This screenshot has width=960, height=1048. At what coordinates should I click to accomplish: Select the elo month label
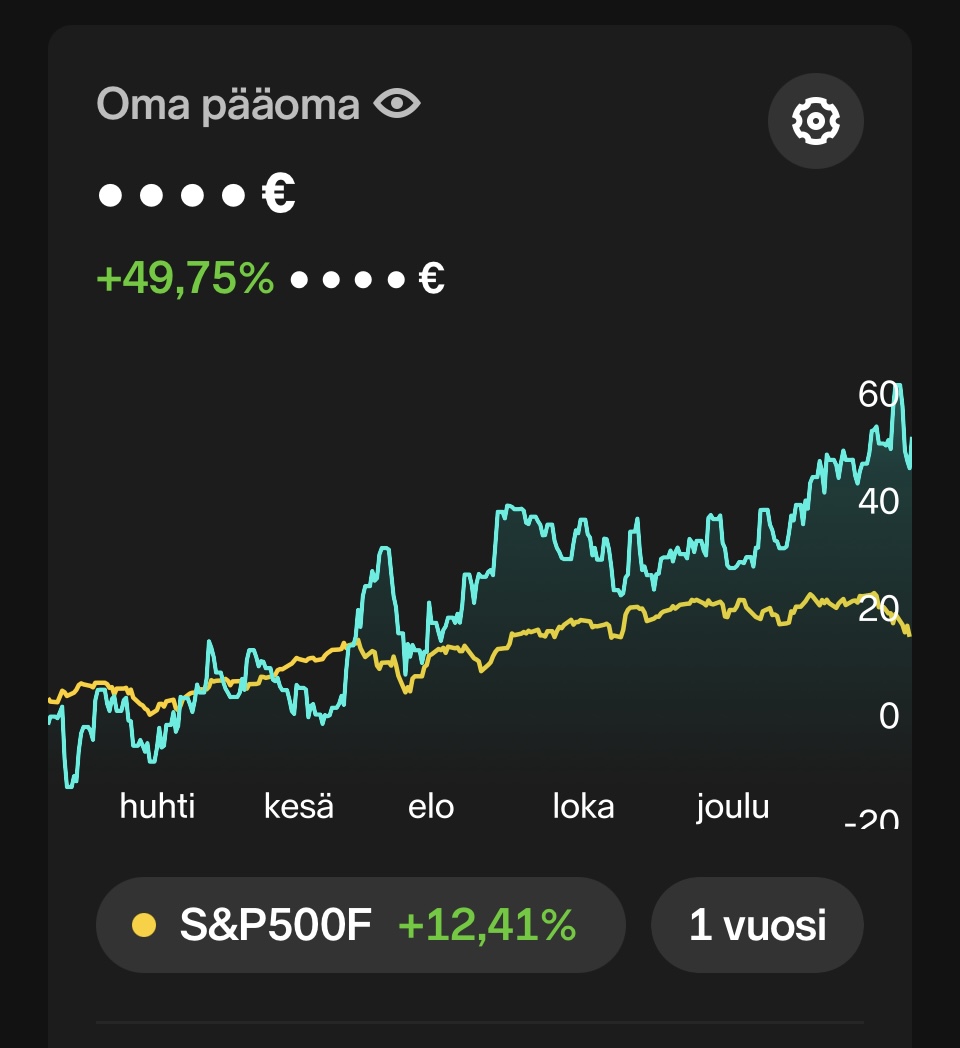431,806
